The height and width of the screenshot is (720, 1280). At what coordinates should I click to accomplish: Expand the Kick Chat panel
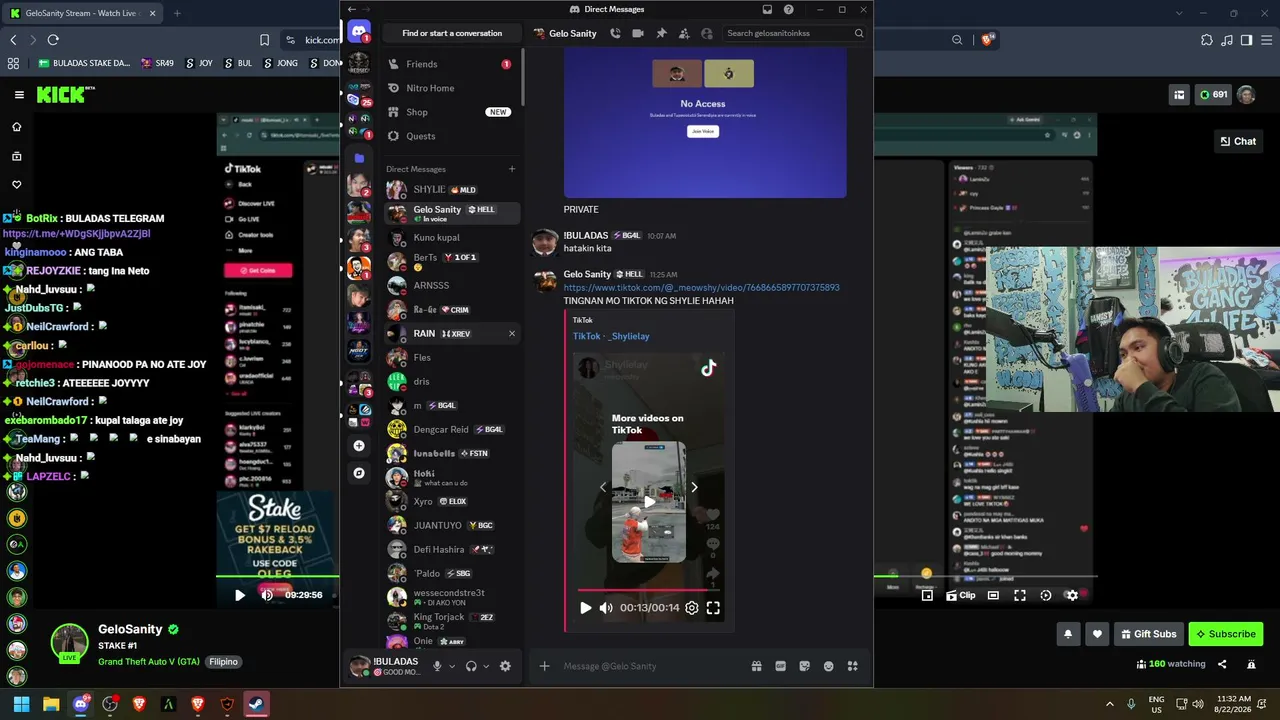point(1238,141)
